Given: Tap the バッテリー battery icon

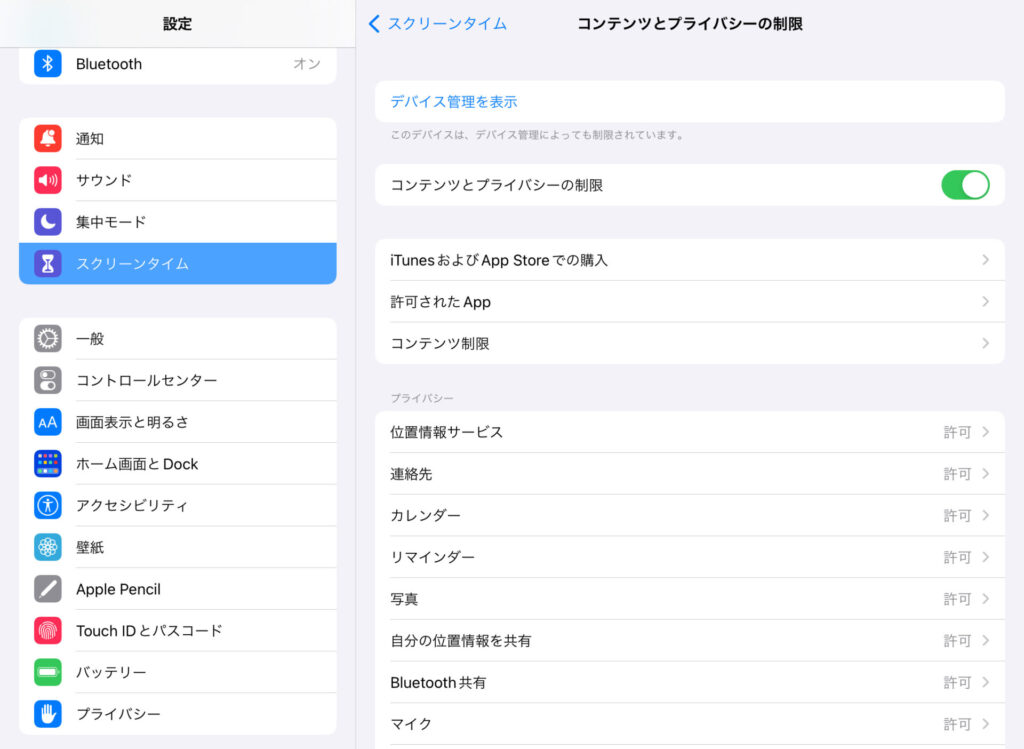Looking at the screenshot, I should (x=48, y=672).
